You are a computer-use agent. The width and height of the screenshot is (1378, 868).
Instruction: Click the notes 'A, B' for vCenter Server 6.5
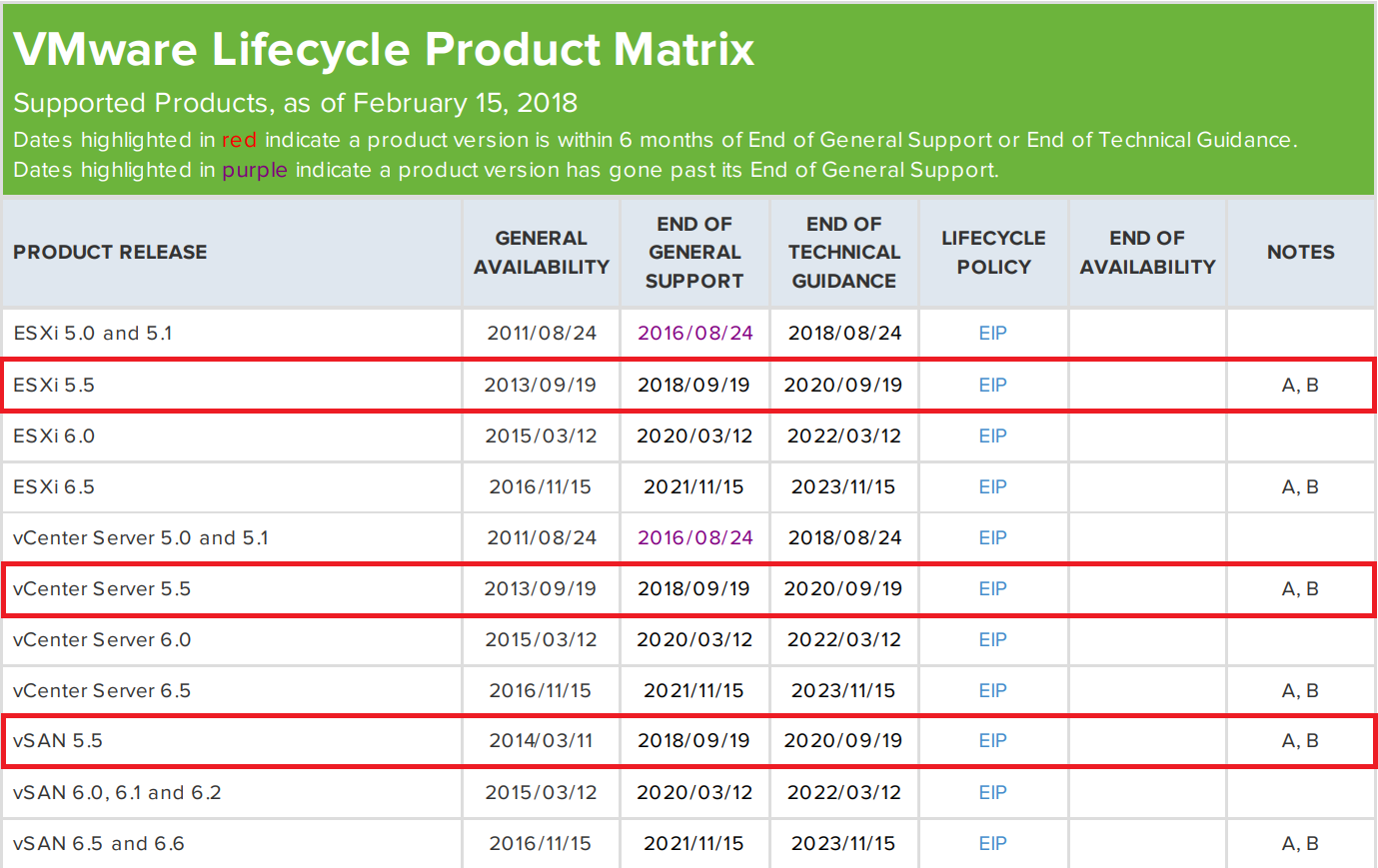1300,690
